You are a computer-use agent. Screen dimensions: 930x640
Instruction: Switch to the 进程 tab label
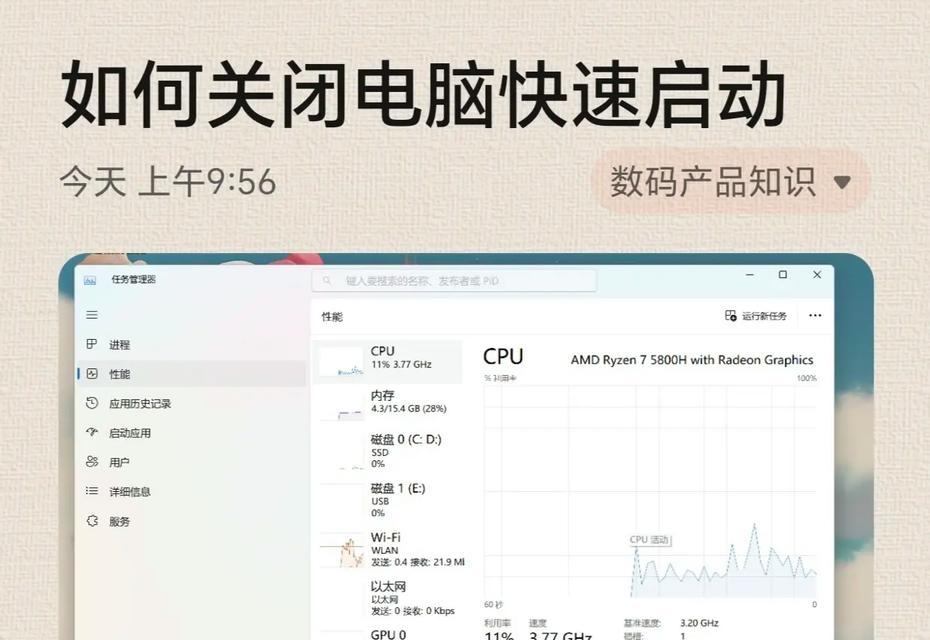[x=119, y=345]
